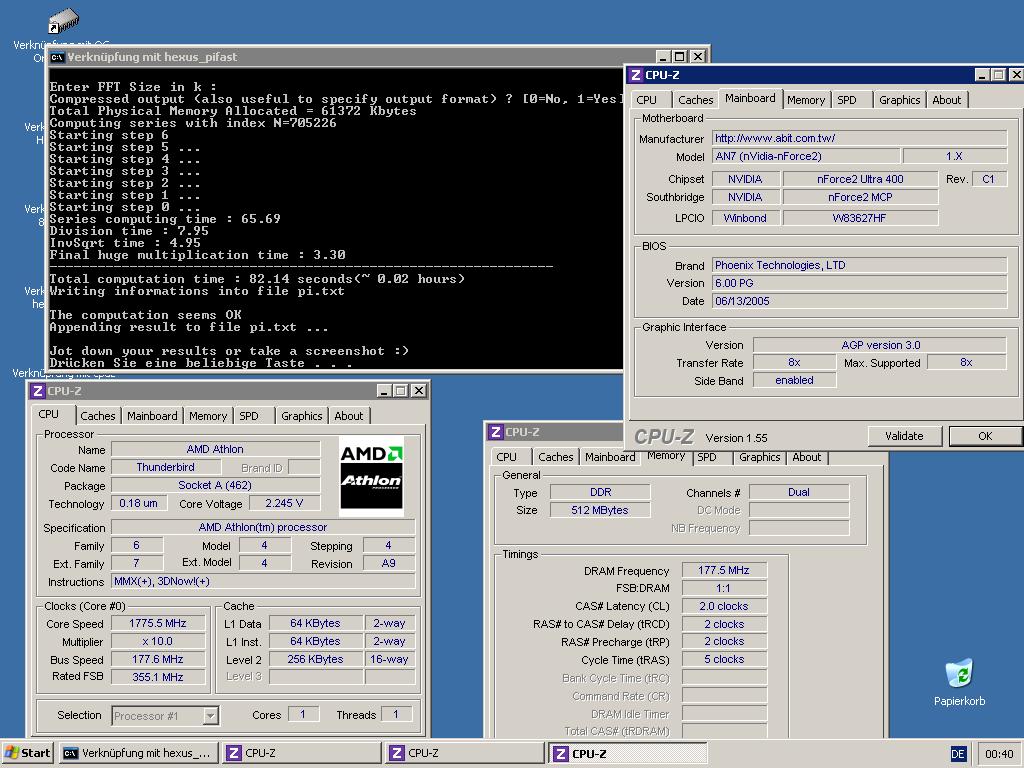This screenshot has width=1024, height=768.
Task: Click the Start button on the taskbar
Action: pyautogui.click(x=27, y=753)
